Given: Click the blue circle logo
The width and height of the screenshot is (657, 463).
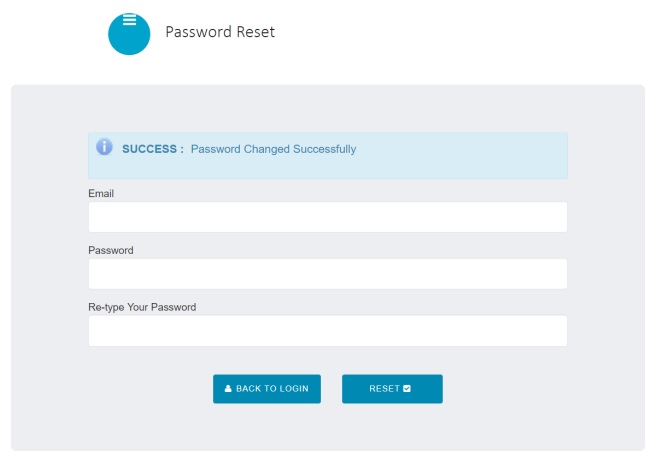Looking at the screenshot, I should (x=129, y=34).
